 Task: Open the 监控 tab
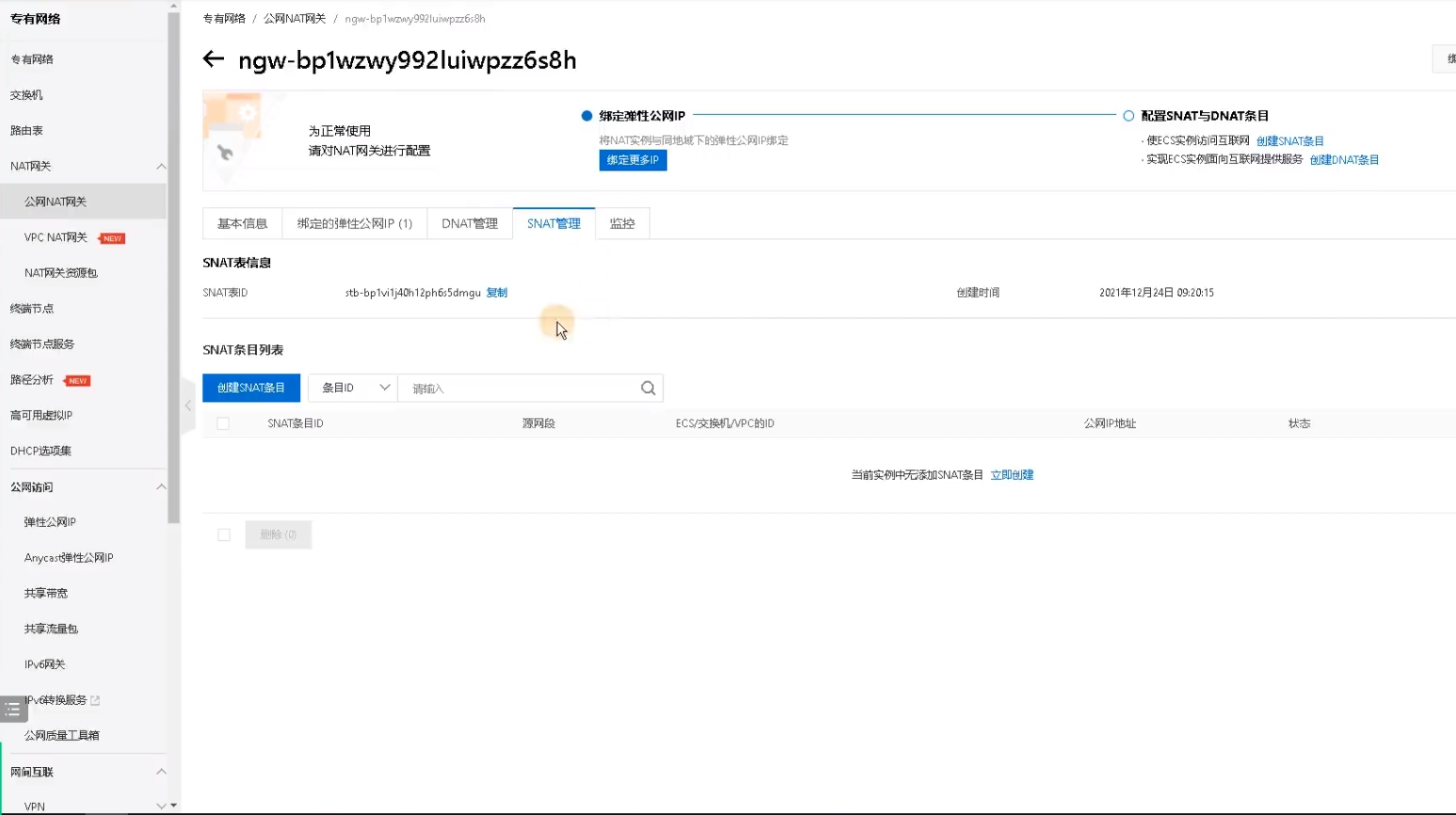coord(621,223)
